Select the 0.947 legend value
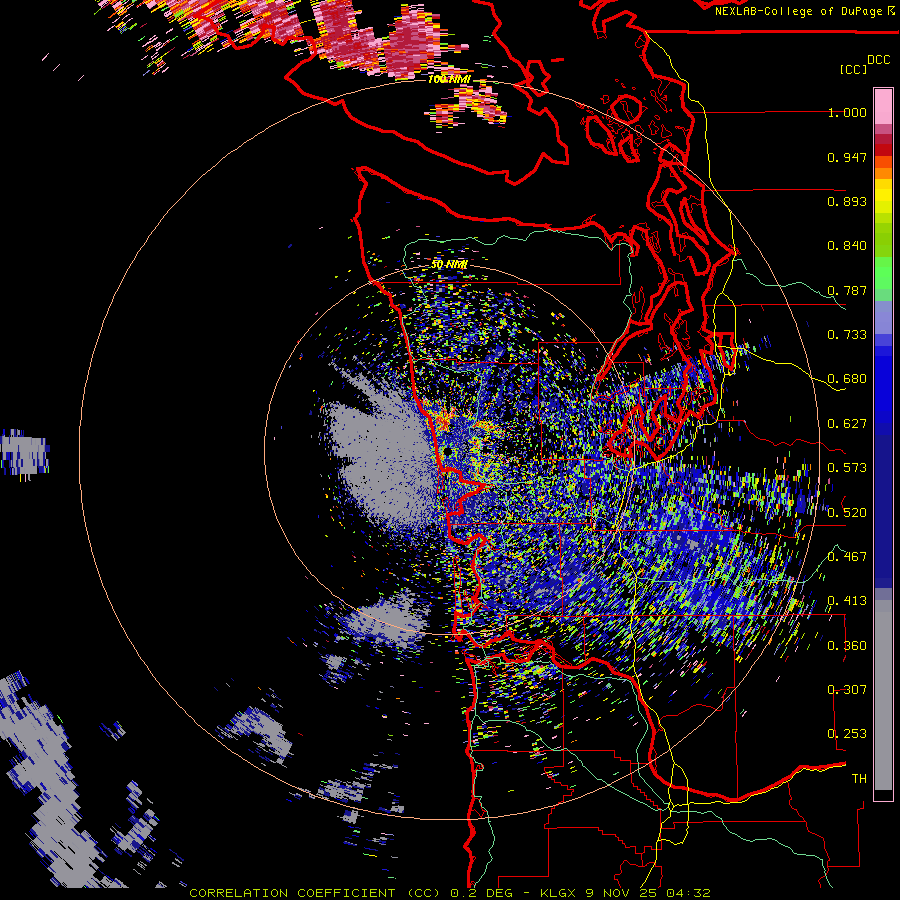The width and height of the screenshot is (900, 900). pos(847,157)
